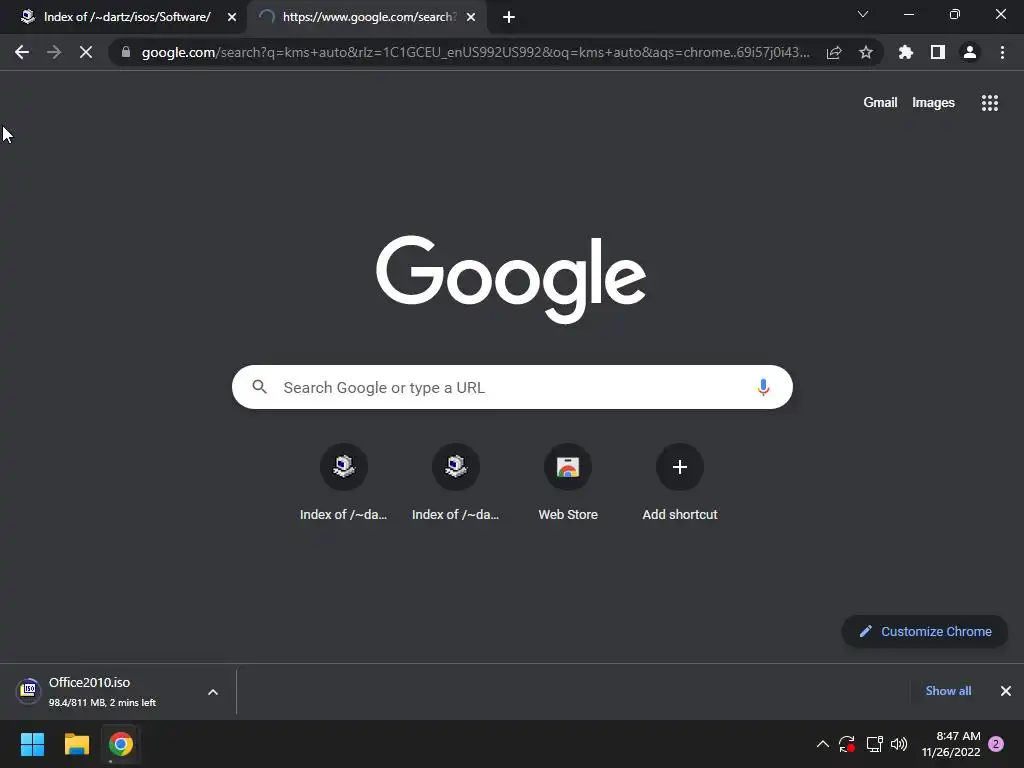Image resolution: width=1024 pixels, height=768 pixels.
Task: Click the magnifier icon in the search box
Action: pyautogui.click(x=259, y=387)
